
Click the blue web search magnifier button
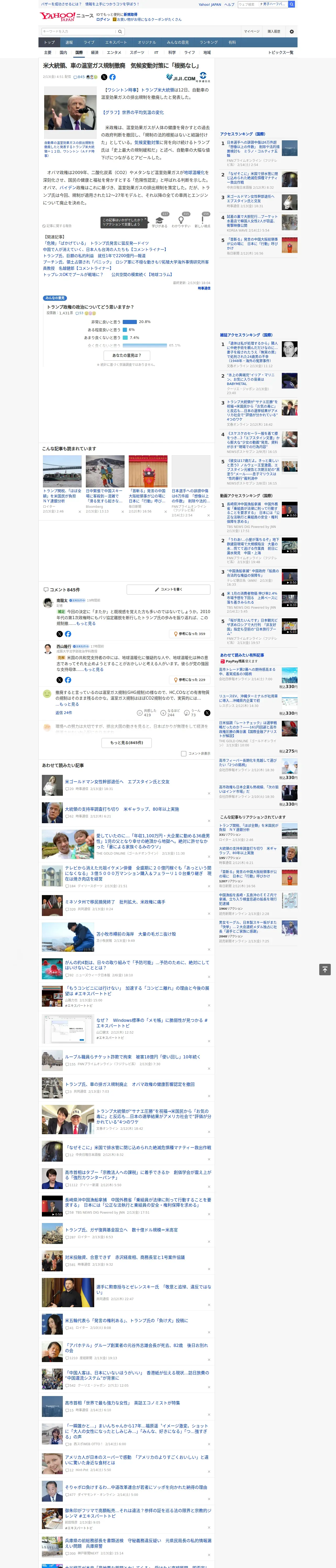coord(292,4)
